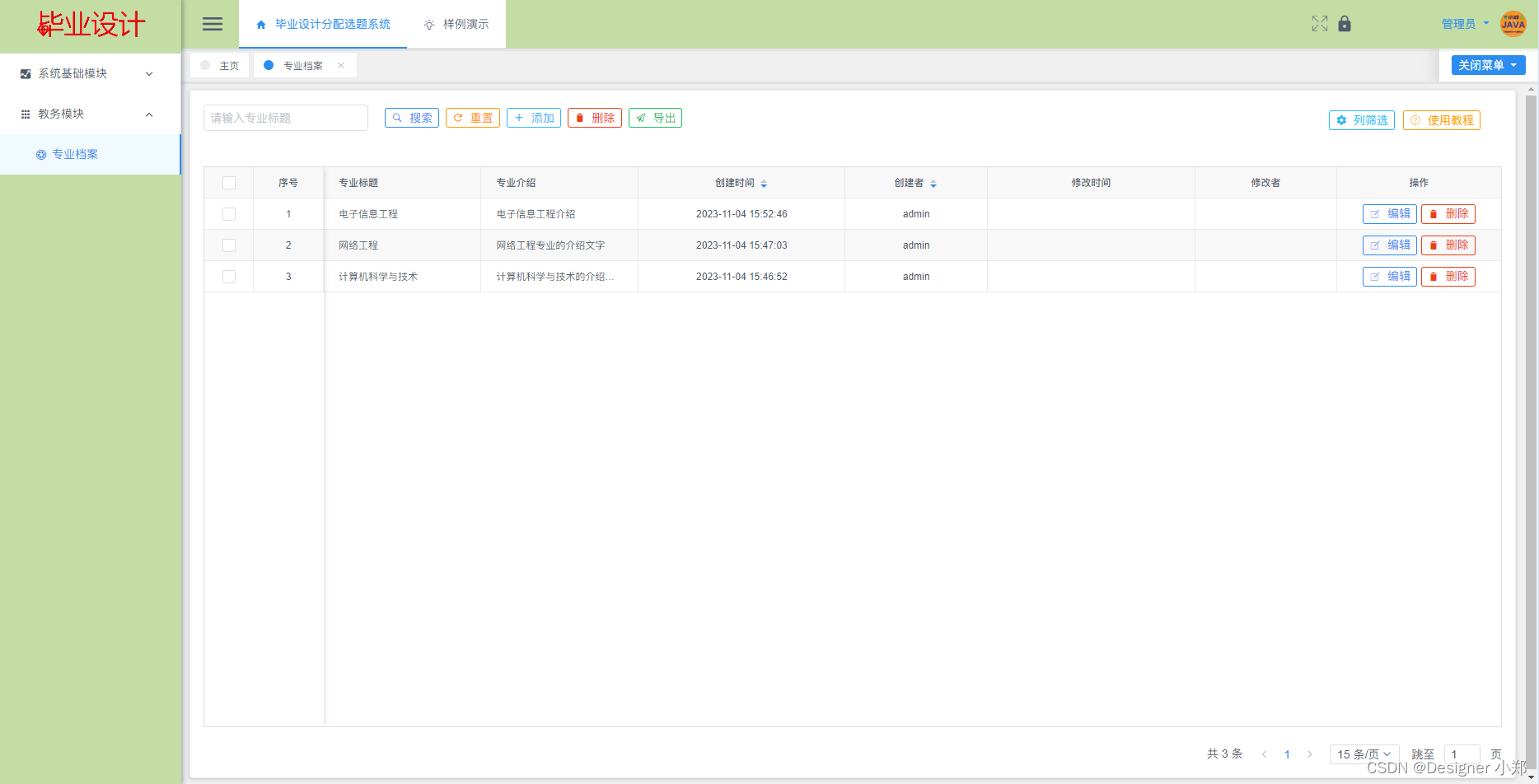Viewport: 1539px width, 784px height.
Task: Expand the 系统基础模块 menu chevron
Action: pyautogui.click(x=149, y=73)
